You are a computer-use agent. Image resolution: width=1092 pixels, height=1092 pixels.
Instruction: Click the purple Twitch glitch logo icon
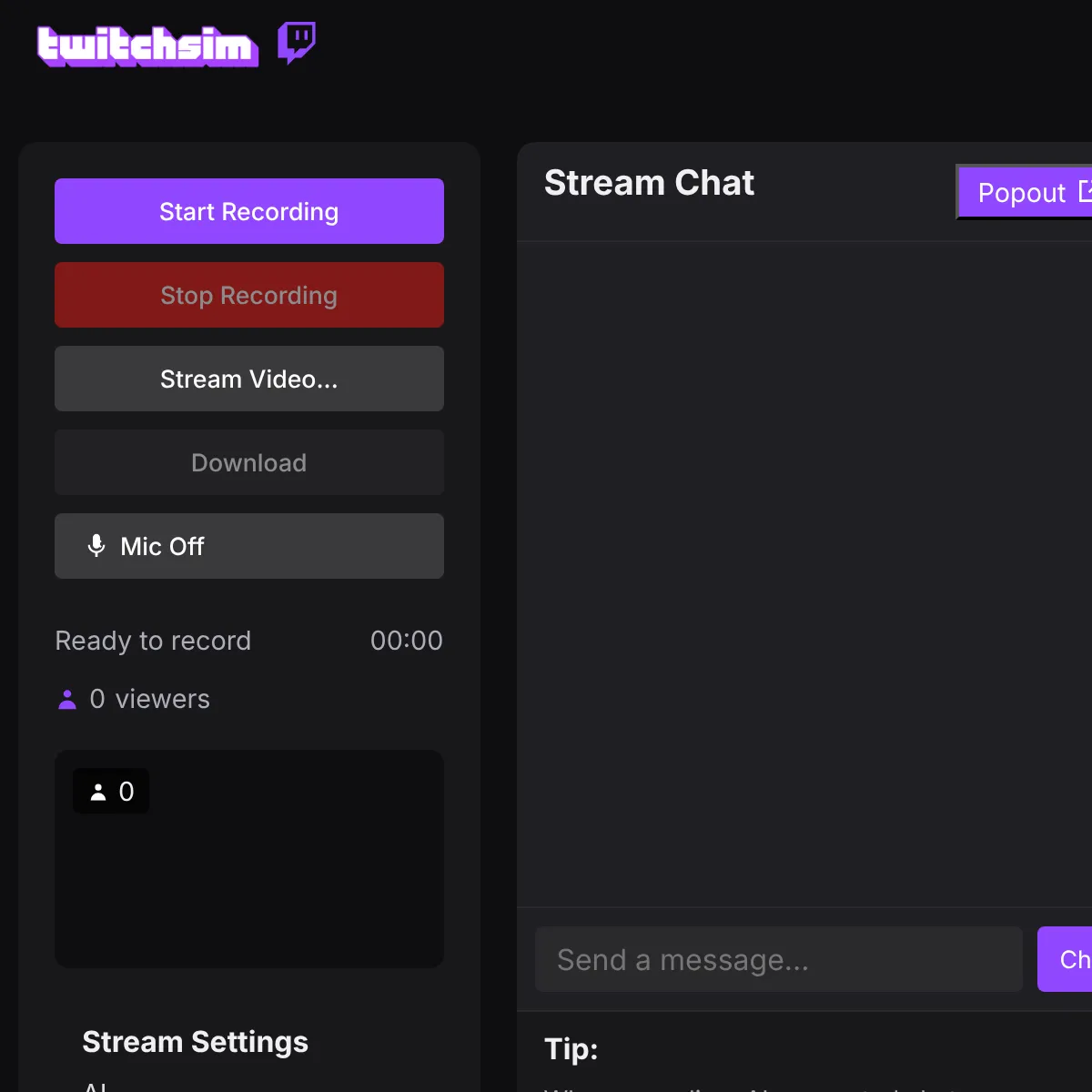coord(297,43)
